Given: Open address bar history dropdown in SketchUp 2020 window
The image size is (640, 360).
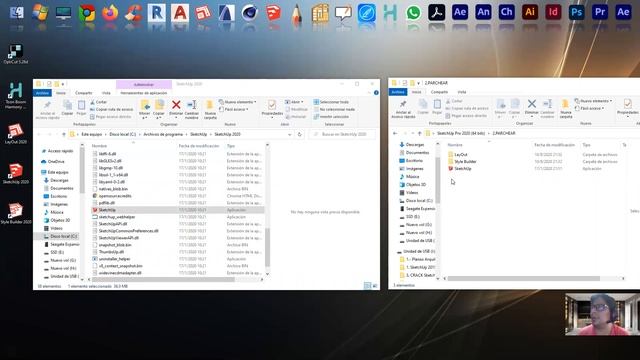Looking at the screenshot, I should [290, 134].
